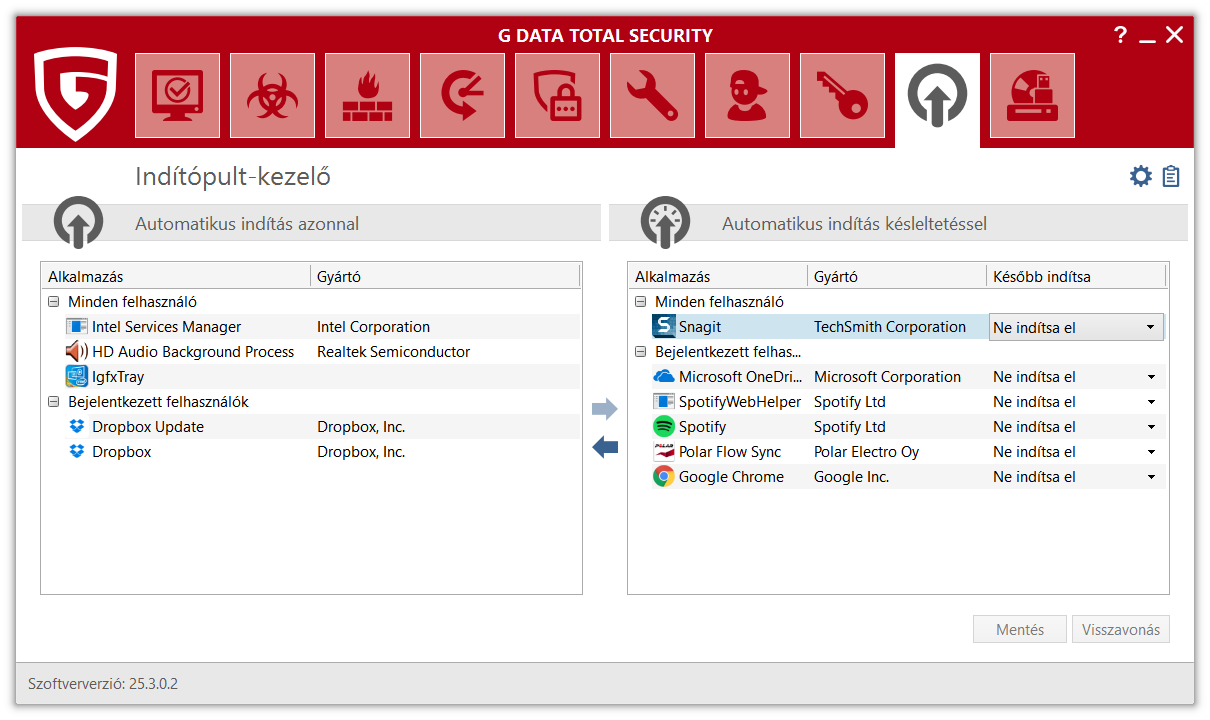Select the TechSmith Corporation cell
This screenshot has width=1210, height=720.
[890, 327]
